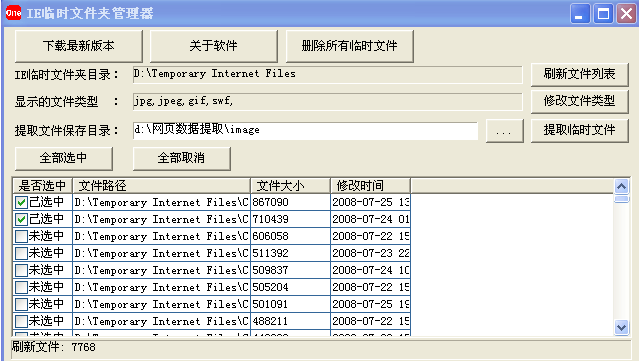The width and height of the screenshot is (639, 361).
Task: Click date cell 2008-07-25 13
Action: (x=370, y=202)
